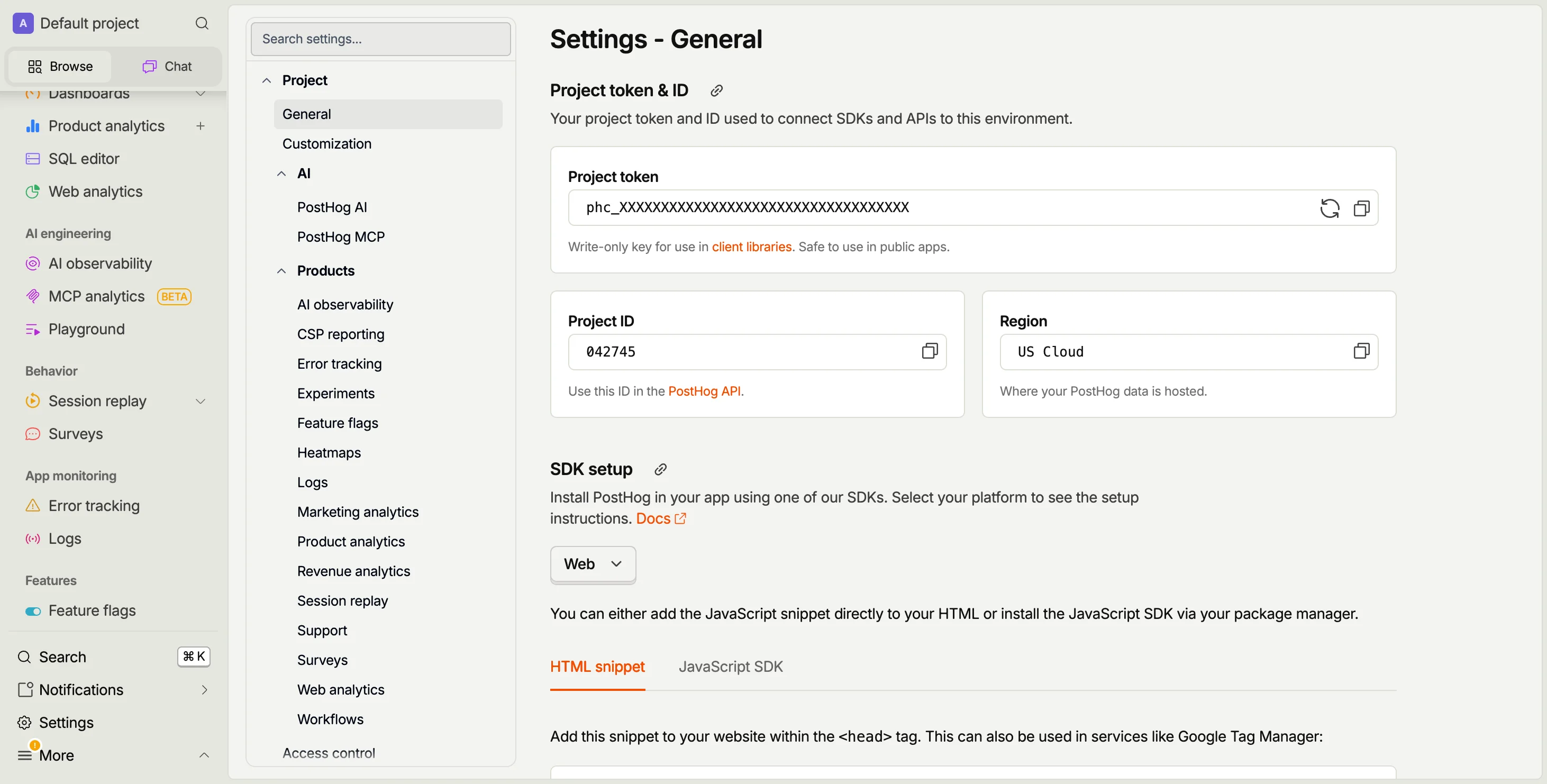Copy the project token to clipboard
1547x784 pixels.
click(x=1361, y=208)
